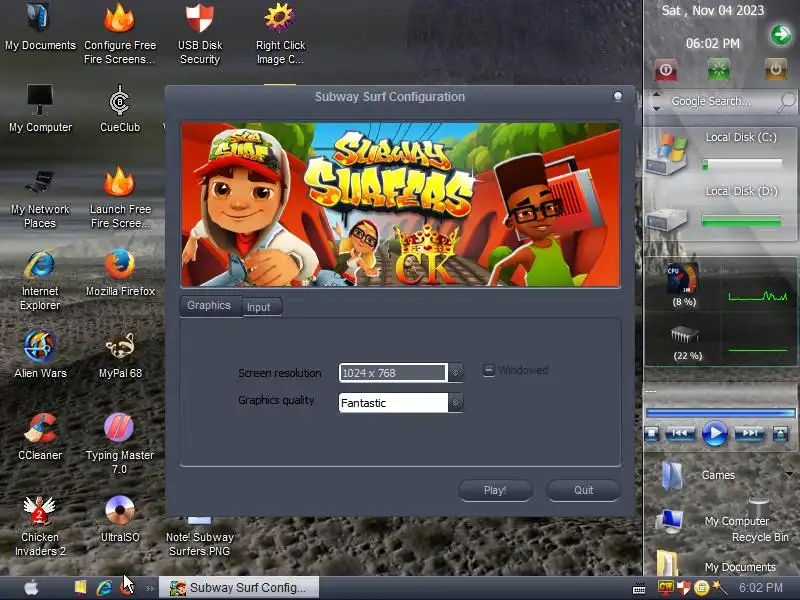The height and width of the screenshot is (600, 800).
Task: Click the Apple logo start button
Action: [x=31, y=587]
